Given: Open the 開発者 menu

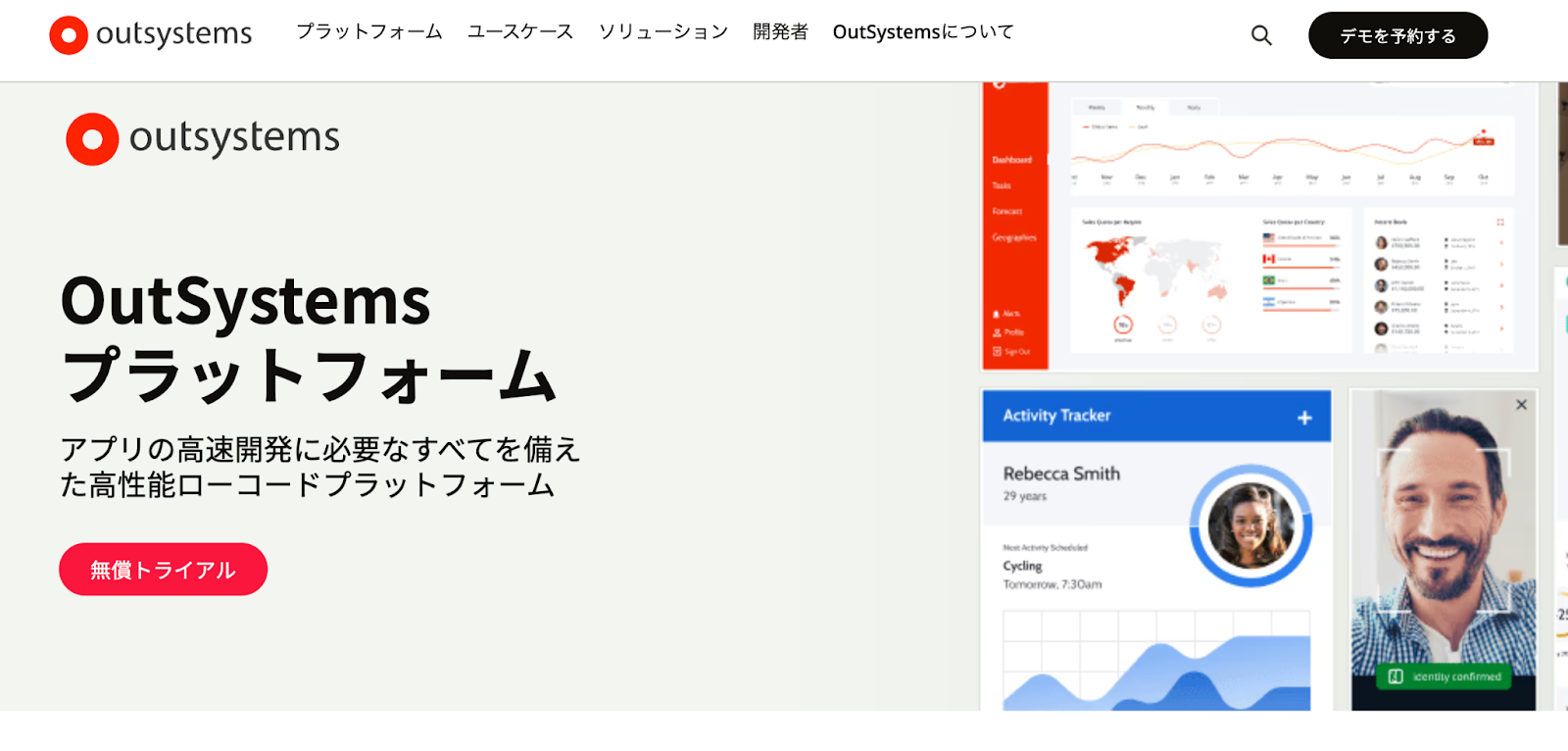Looking at the screenshot, I should click(780, 31).
